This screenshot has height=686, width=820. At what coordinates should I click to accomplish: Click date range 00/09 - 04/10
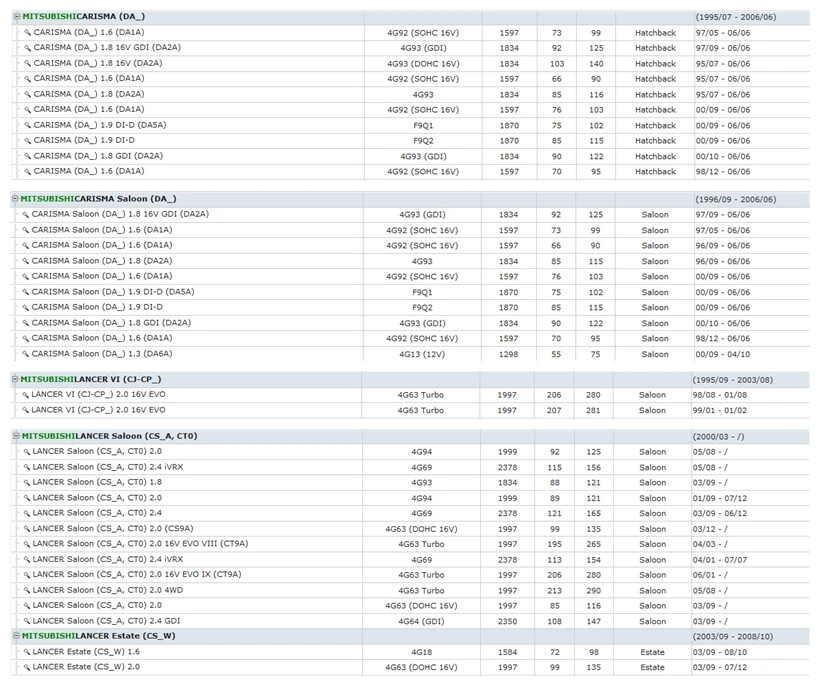(723, 354)
